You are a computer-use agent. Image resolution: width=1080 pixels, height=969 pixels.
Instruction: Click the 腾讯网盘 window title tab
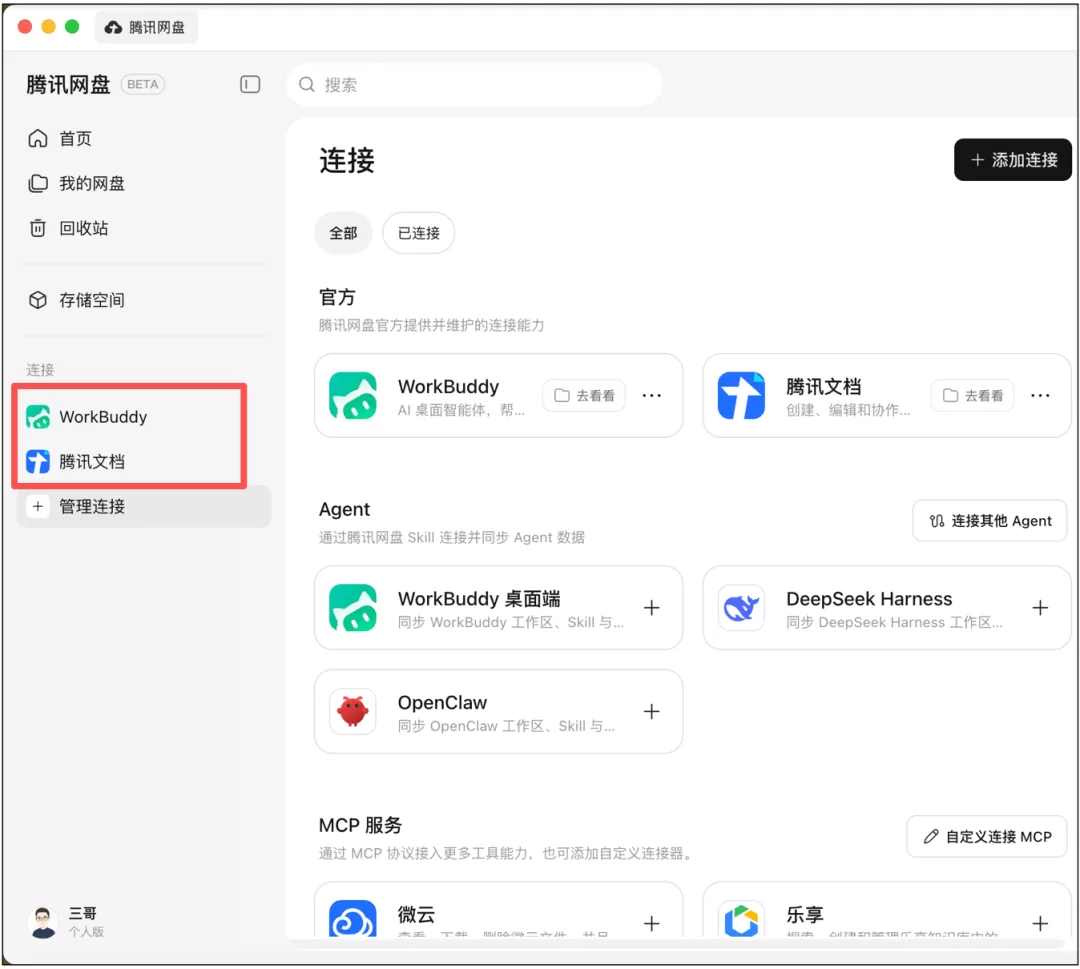(145, 28)
